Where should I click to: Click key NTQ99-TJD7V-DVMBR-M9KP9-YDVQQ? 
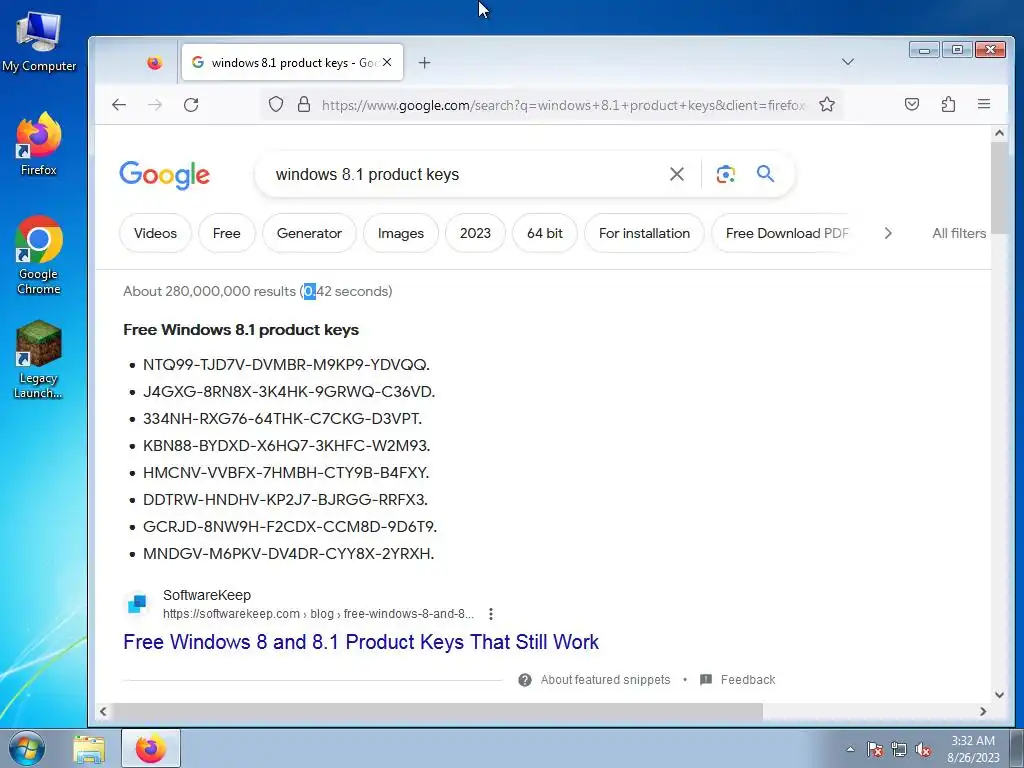click(x=286, y=364)
